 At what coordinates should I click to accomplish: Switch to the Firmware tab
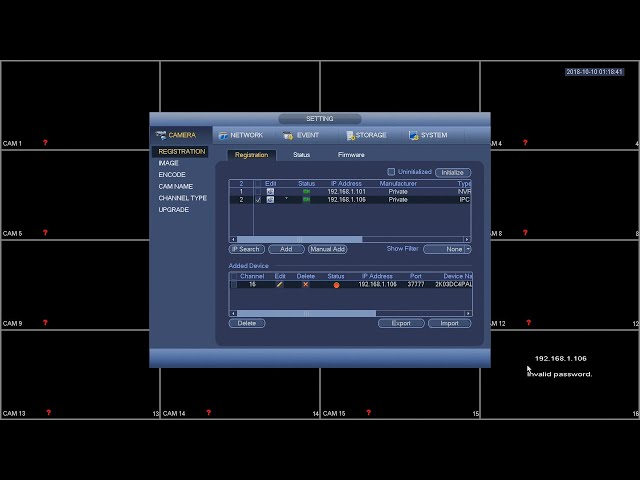coord(351,155)
